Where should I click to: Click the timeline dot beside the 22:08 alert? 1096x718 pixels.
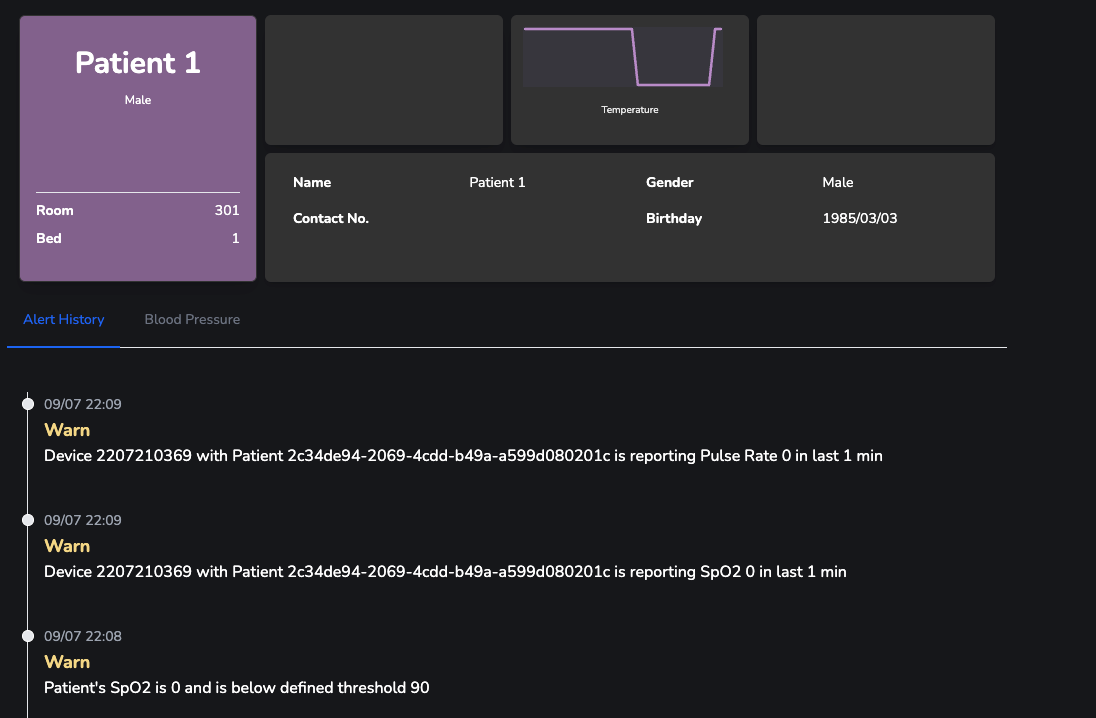click(x=27, y=635)
